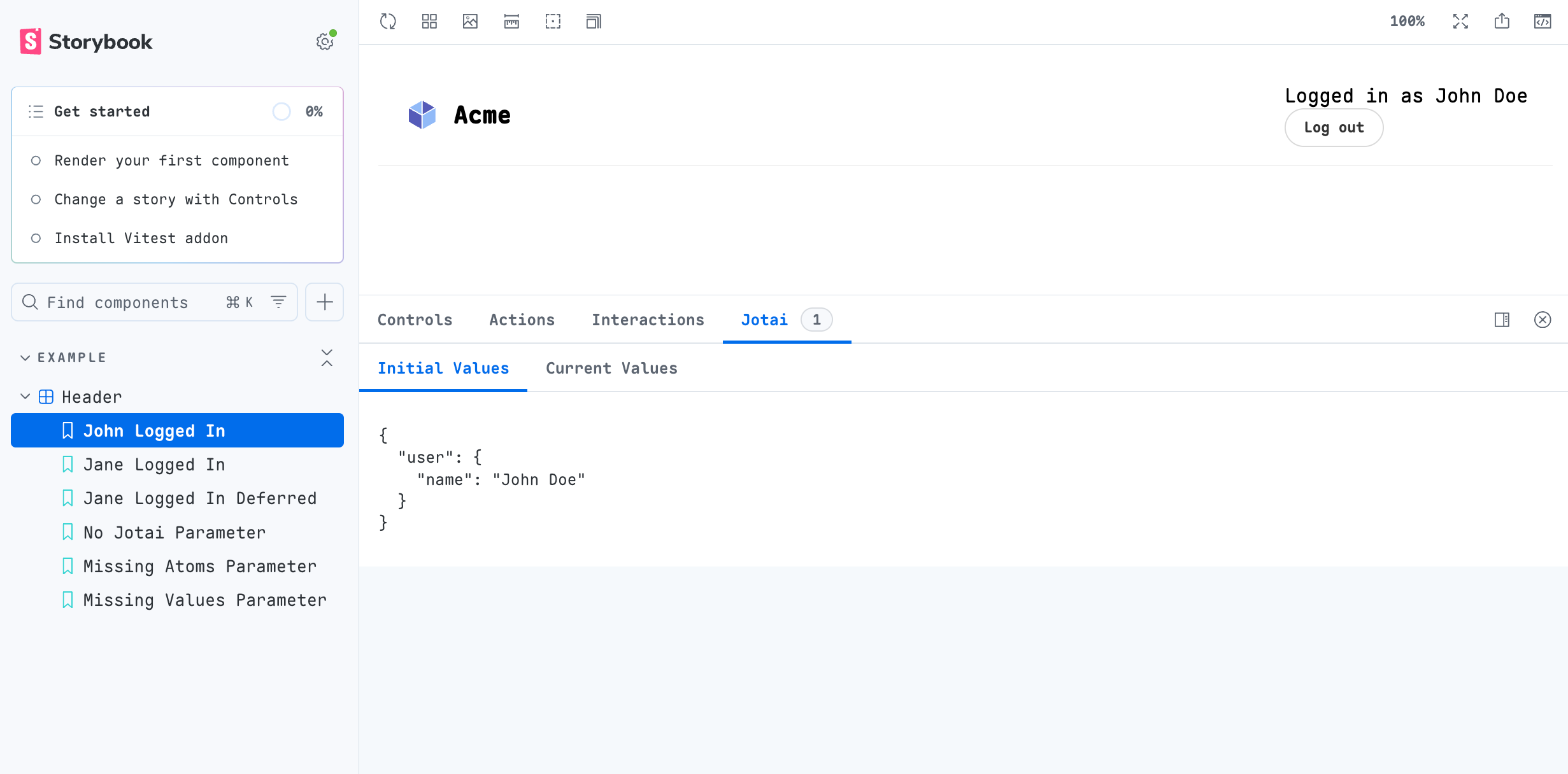Image resolution: width=1568 pixels, height=774 pixels.
Task: Enable the measure ruler tool
Action: click(x=511, y=22)
